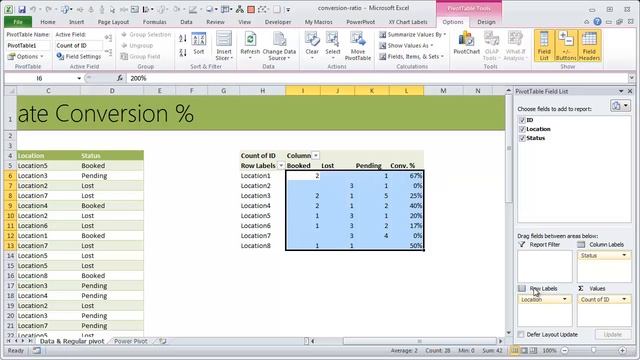Open the Power Pivot sheet tab

click(x=131, y=341)
